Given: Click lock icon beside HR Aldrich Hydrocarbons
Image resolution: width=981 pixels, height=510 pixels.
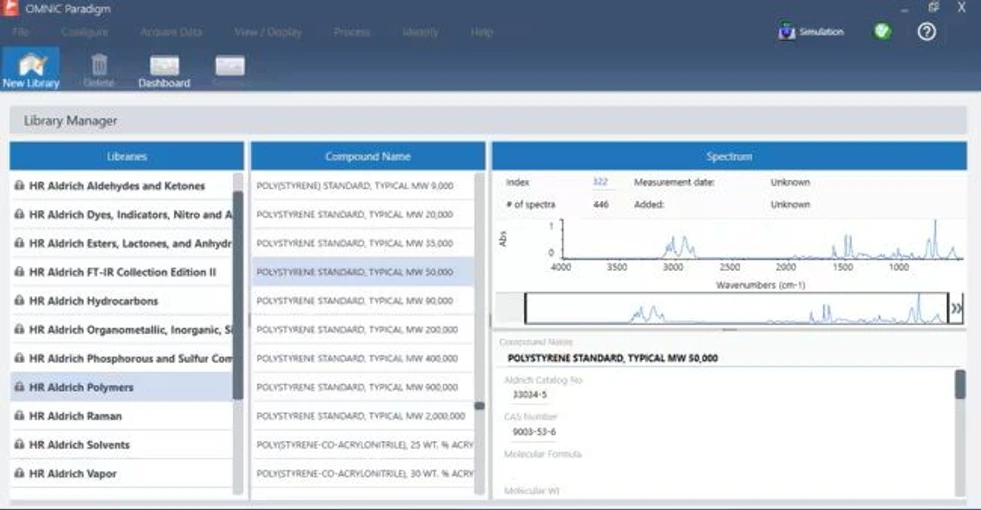Looking at the screenshot, I should tap(19, 300).
